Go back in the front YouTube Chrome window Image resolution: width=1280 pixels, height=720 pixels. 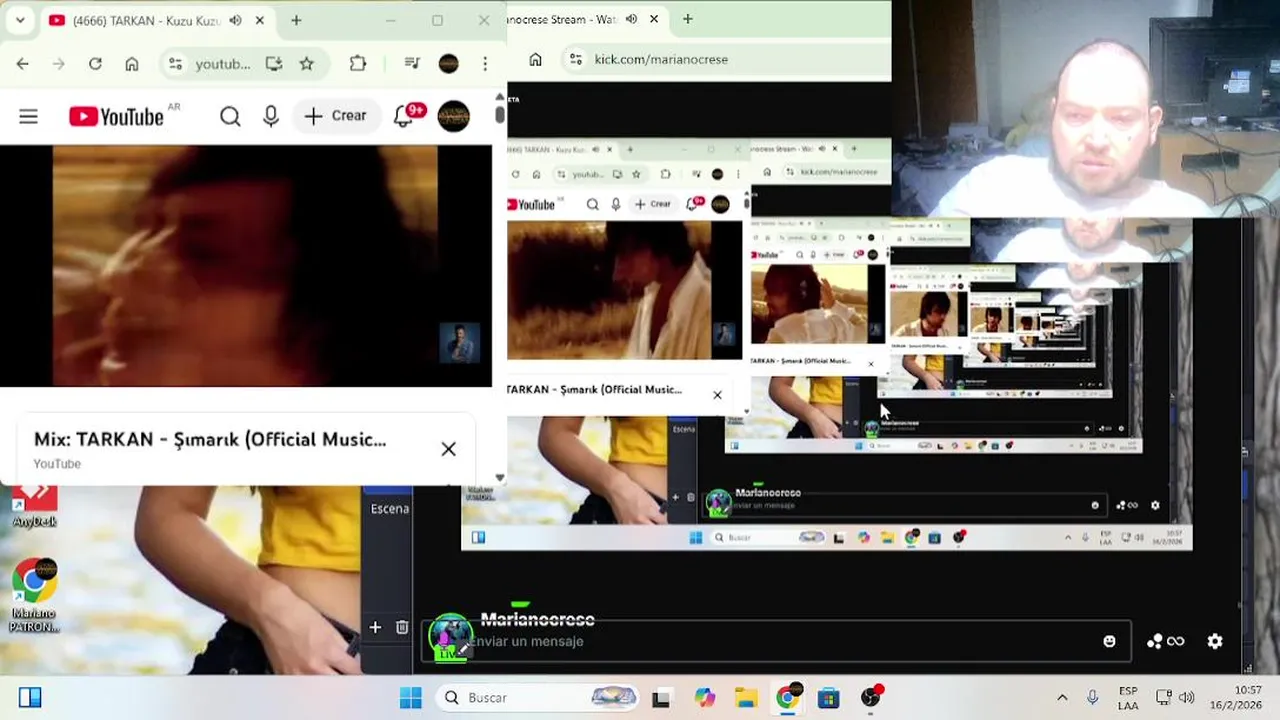(x=22, y=64)
